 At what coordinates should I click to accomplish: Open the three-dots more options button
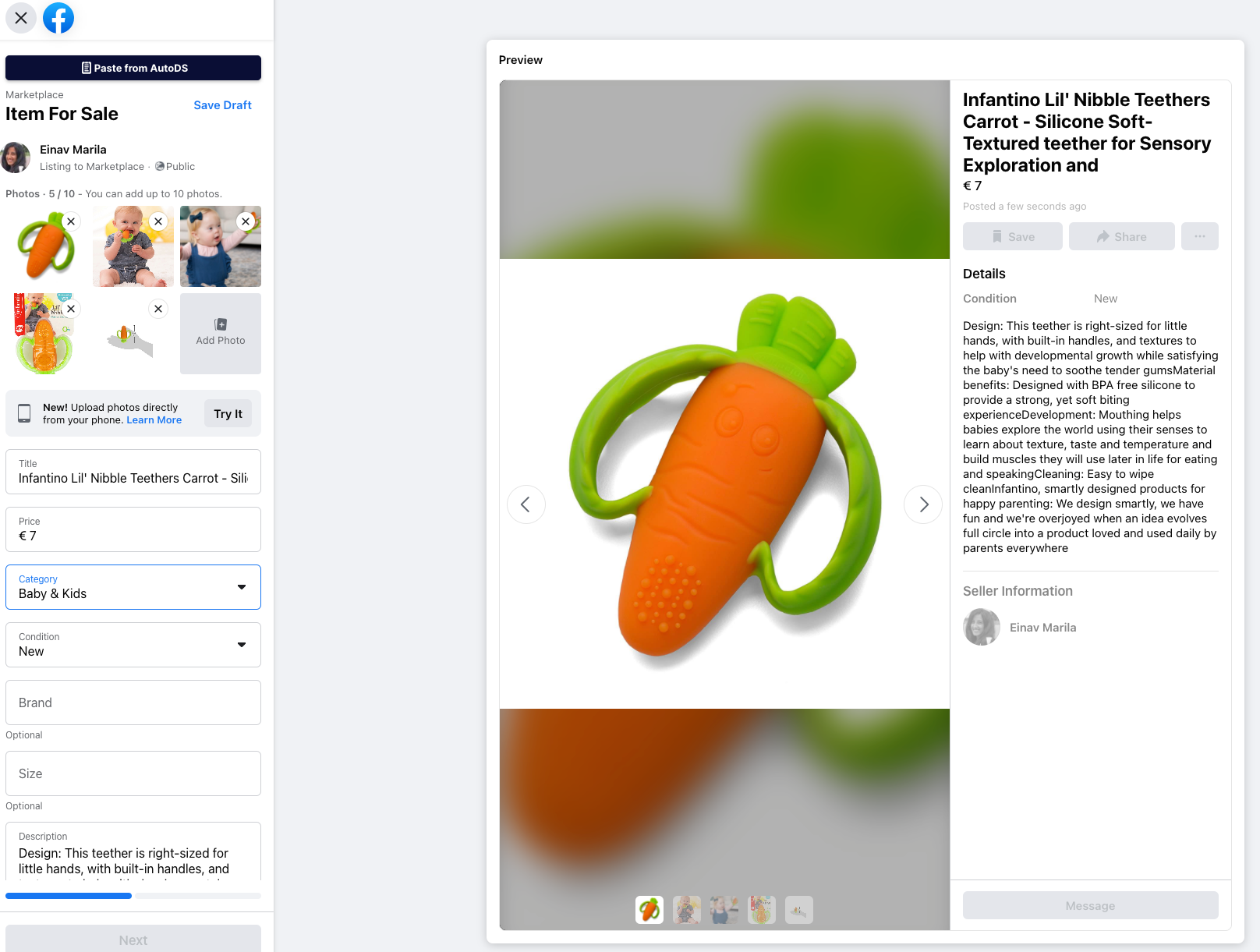pos(1200,236)
